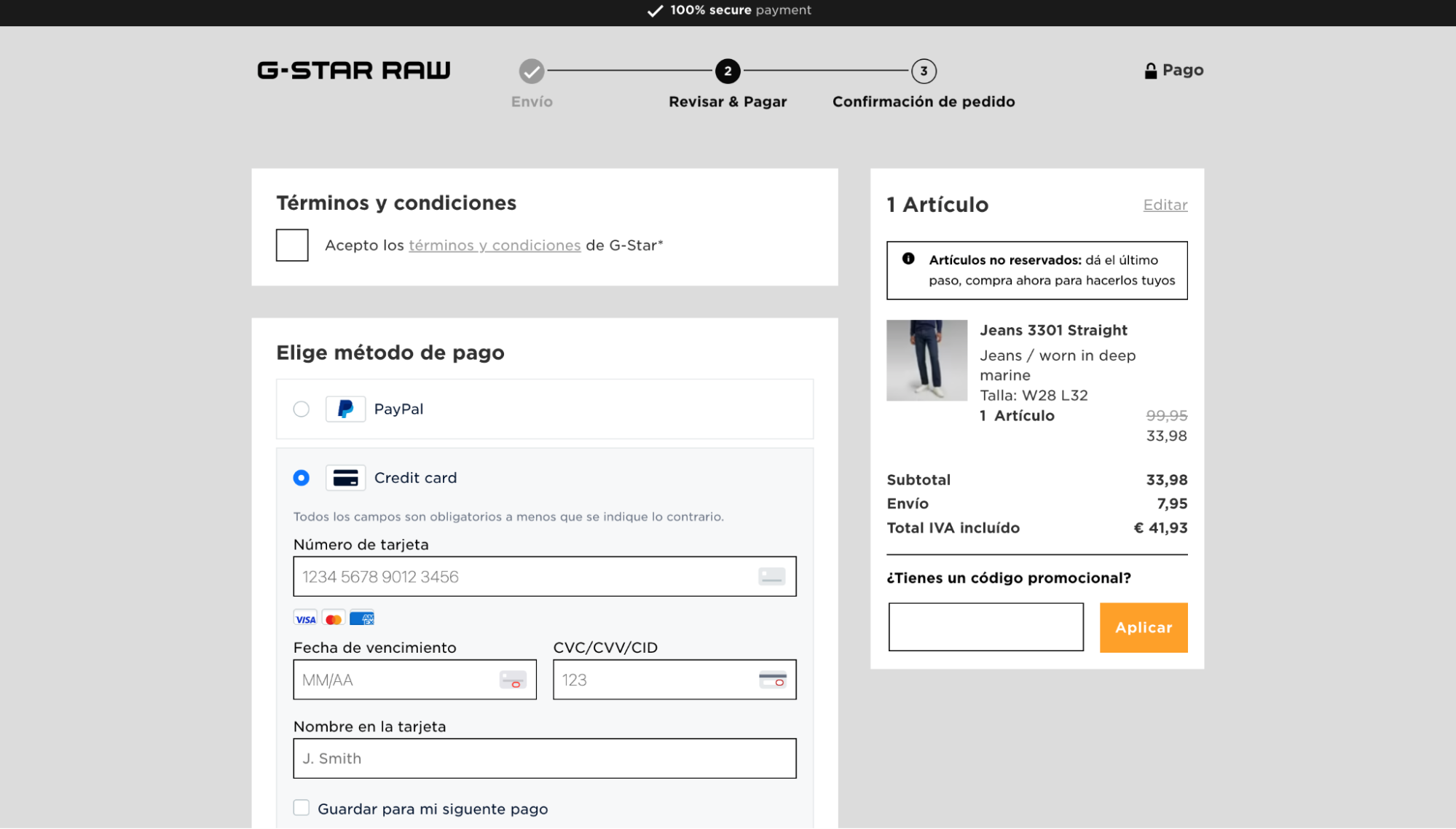The height and width of the screenshot is (829, 1456).
Task: Focus the Nombre en la tarjeta field
Action: point(545,758)
